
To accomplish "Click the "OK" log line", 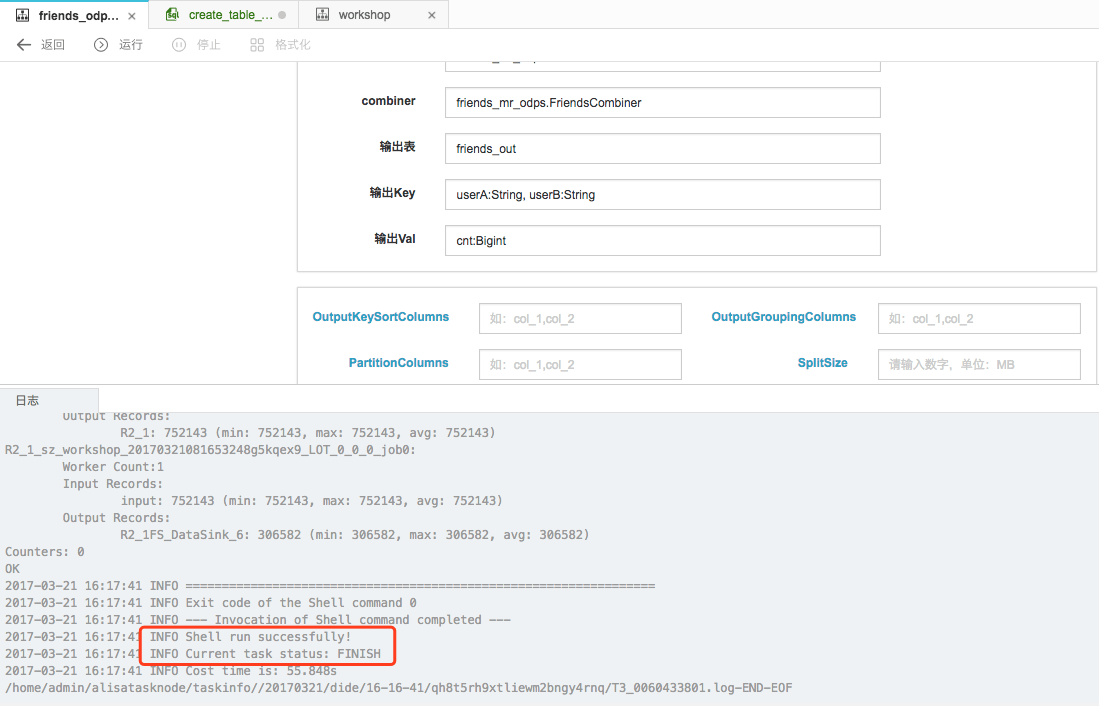I will pyautogui.click(x=13, y=569).
